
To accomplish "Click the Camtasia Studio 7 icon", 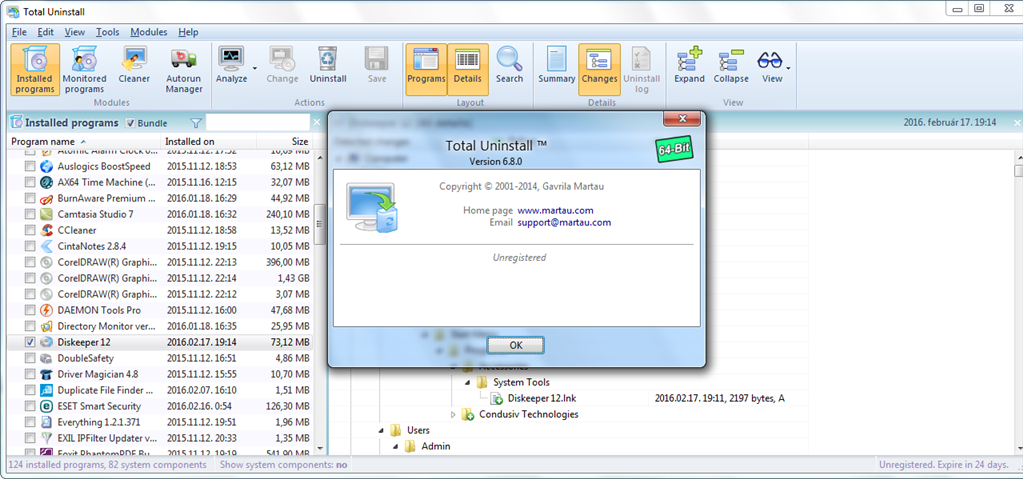I will 46,214.
